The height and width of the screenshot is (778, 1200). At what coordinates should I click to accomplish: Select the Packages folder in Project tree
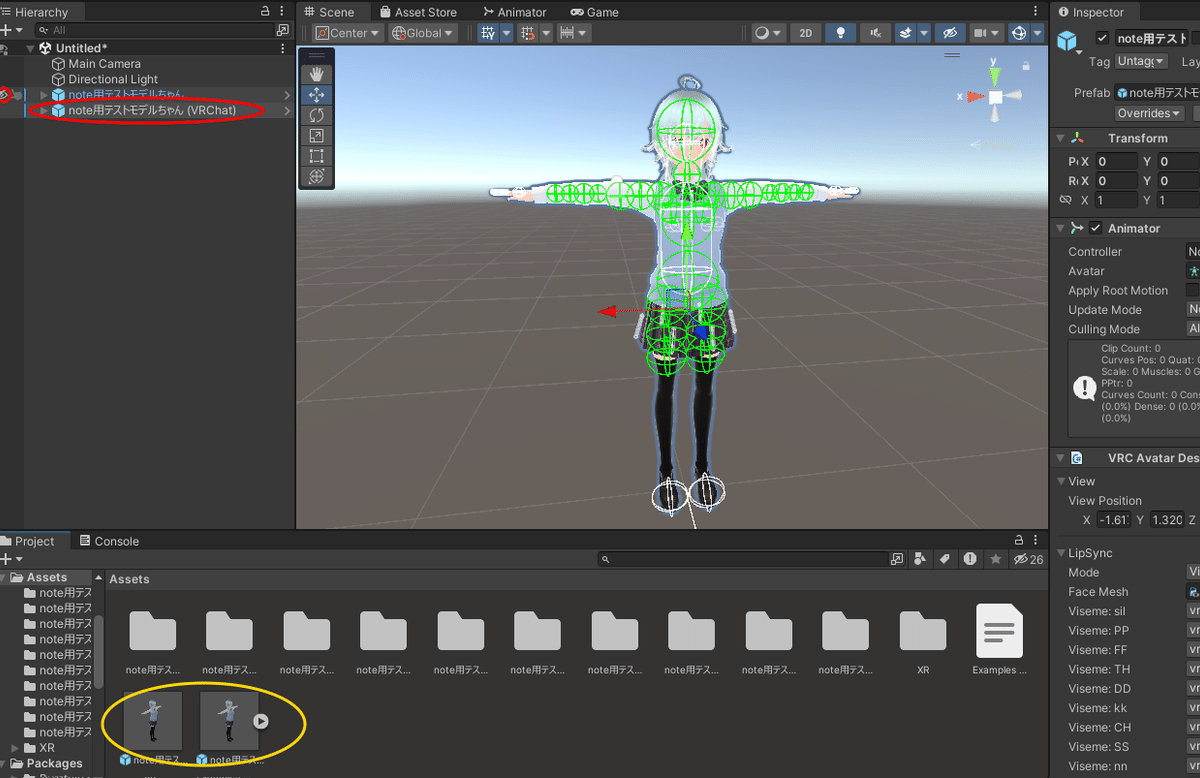tap(55, 763)
